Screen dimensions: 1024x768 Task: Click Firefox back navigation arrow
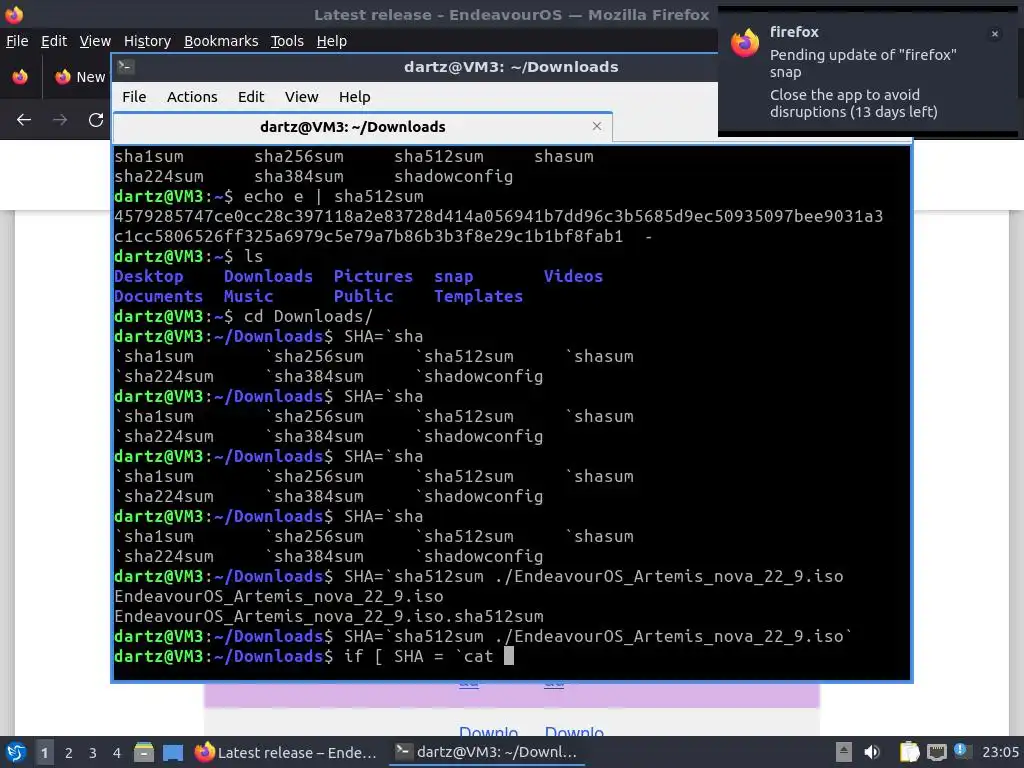tap(24, 120)
